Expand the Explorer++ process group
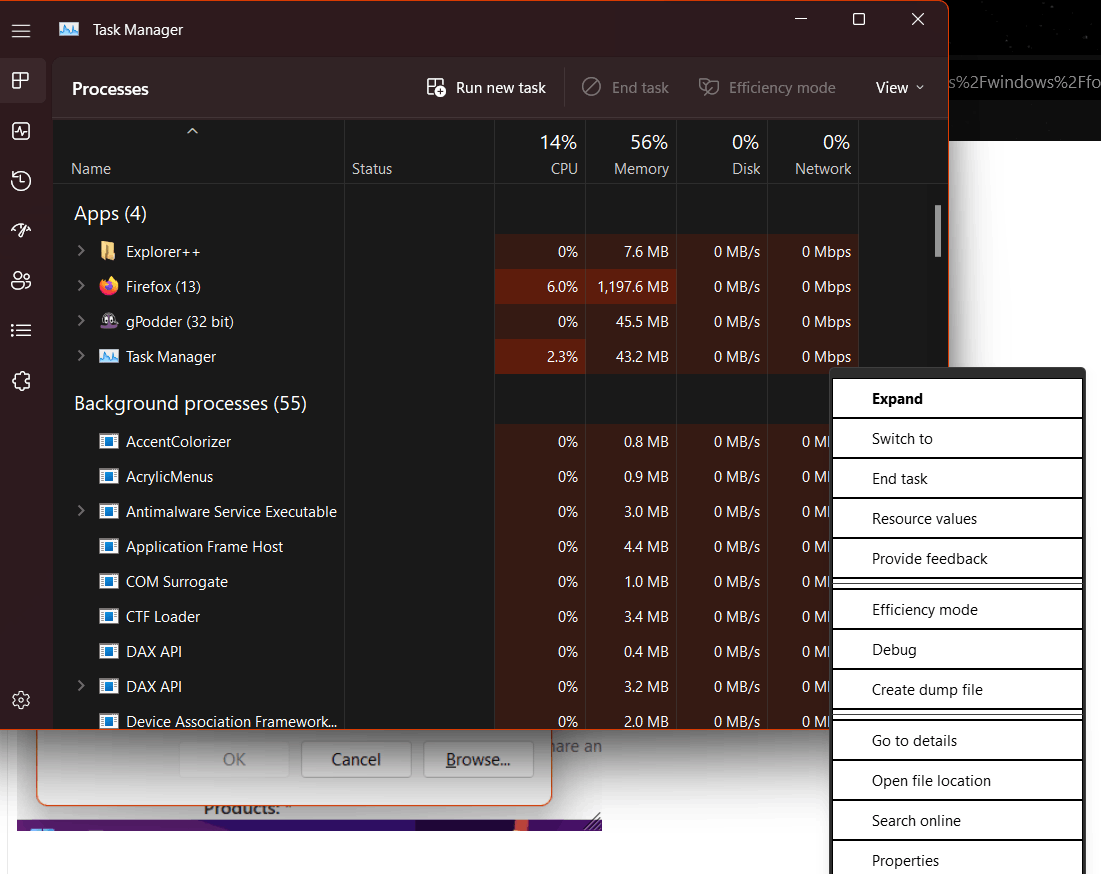 [81, 251]
